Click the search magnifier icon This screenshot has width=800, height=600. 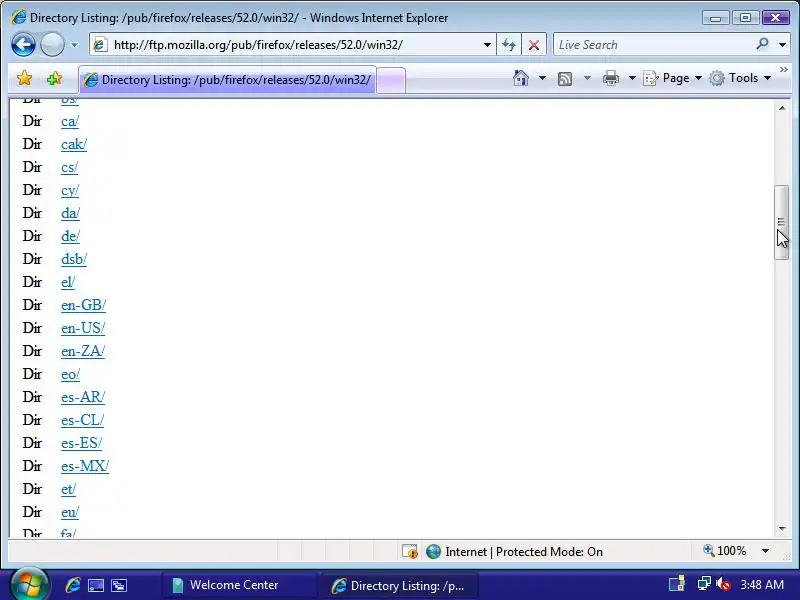coord(763,44)
